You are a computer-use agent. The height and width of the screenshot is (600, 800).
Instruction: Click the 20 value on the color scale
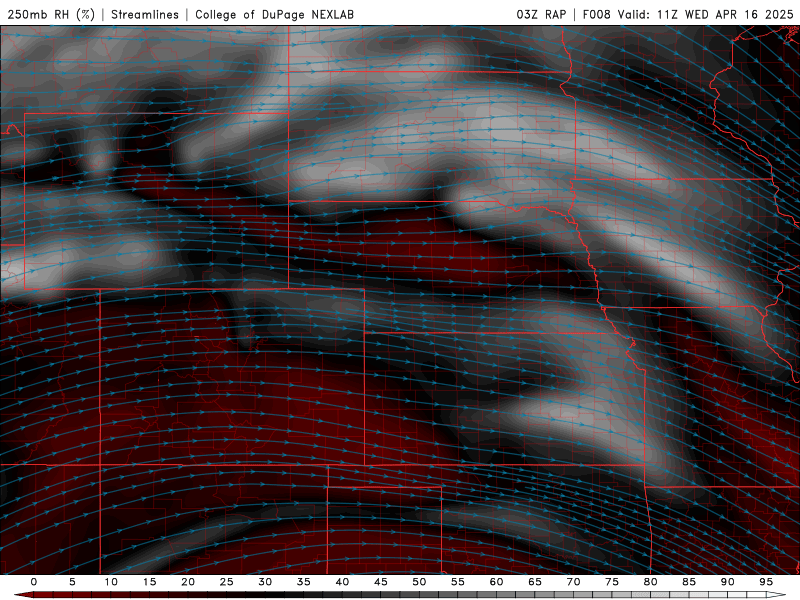pyautogui.click(x=188, y=582)
